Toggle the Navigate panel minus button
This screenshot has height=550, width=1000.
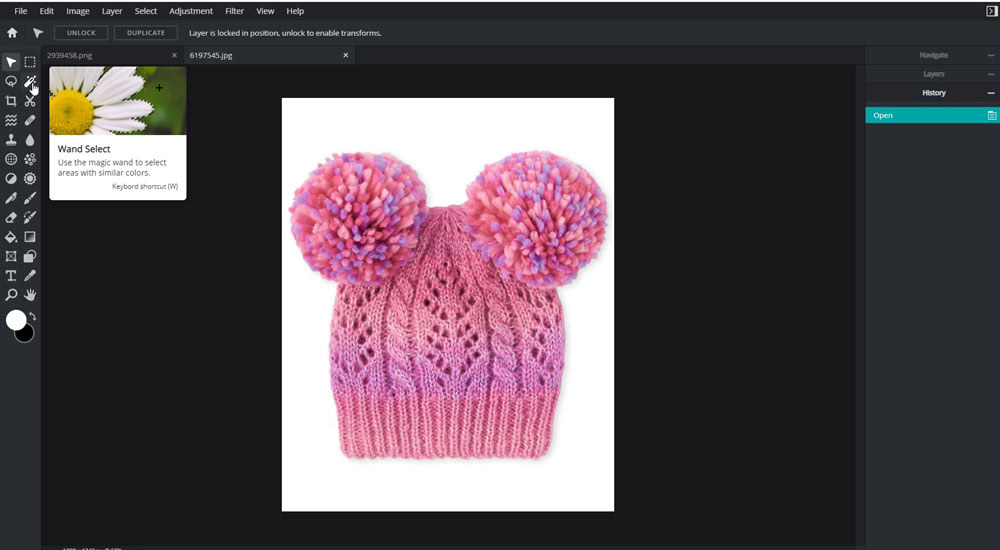990,56
